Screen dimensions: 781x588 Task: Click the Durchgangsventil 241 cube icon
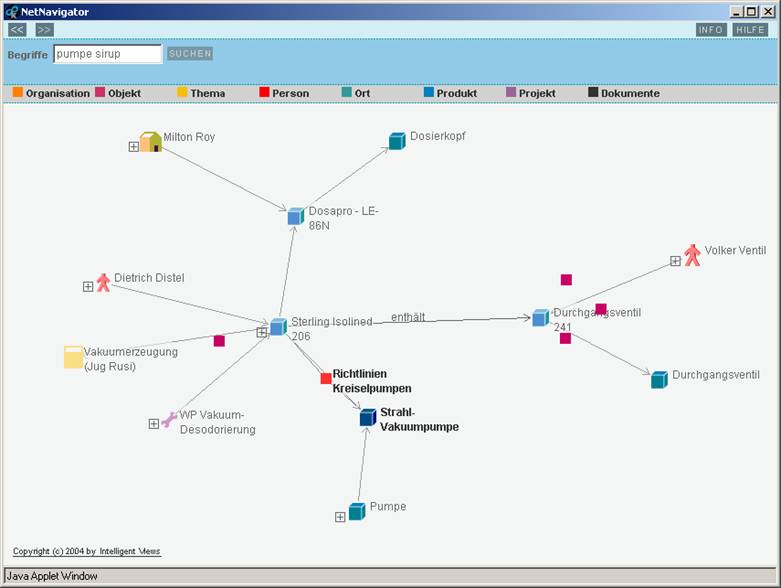tap(540, 318)
